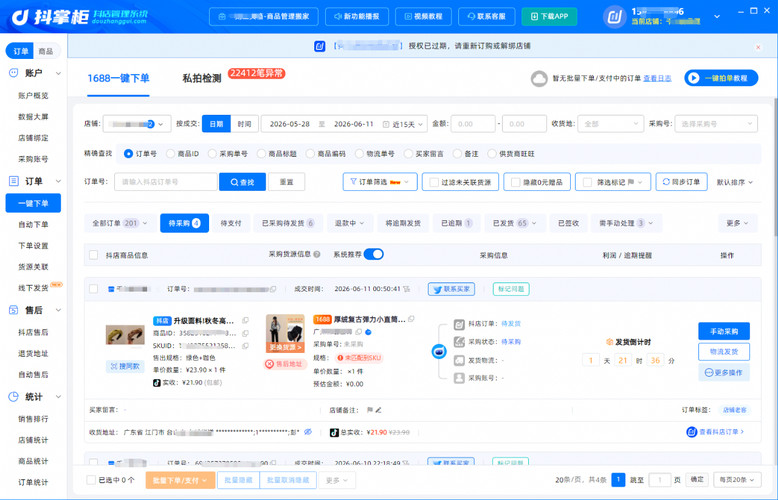Click the 同步订单 button
This screenshot has height=500, width=778.
coord(681,182)
